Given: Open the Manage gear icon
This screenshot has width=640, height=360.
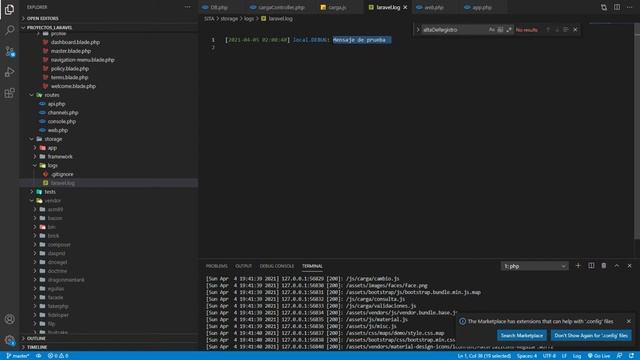Looking at the screenshot, I should [x=9, y=340].
